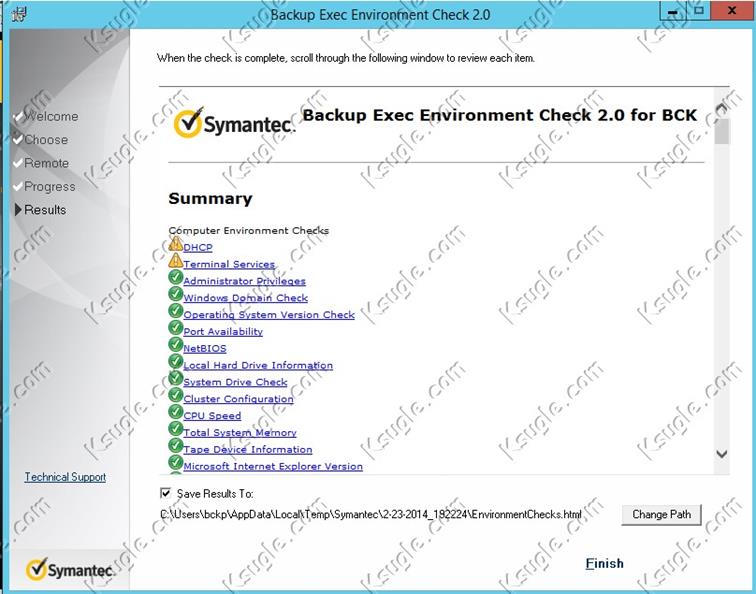Click the green check beside Microsoft Internet Explorer Version
The width and height of the screenshot is (756, 594).
click(176, 463)
